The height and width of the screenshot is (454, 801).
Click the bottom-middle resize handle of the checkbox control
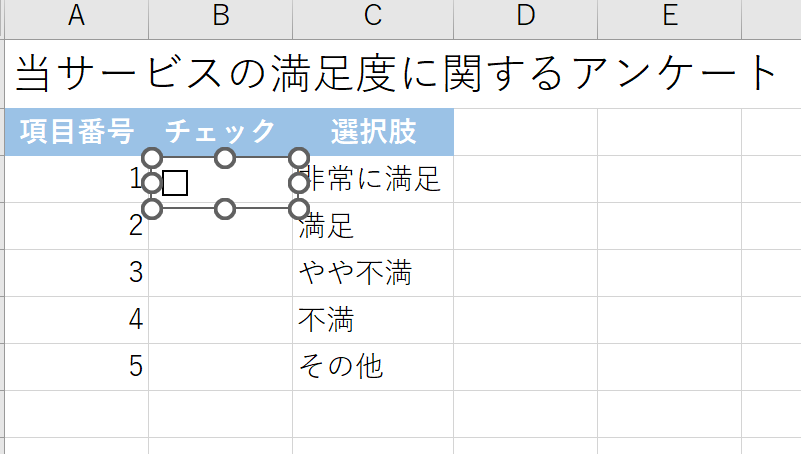[x=225, y=208]
